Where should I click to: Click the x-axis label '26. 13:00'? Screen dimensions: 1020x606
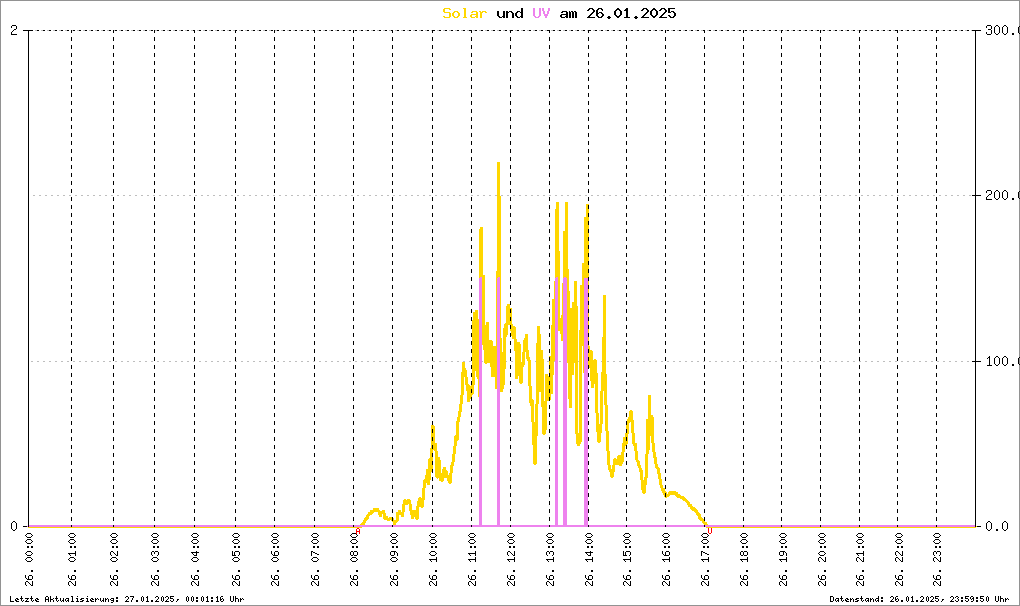(550, 560)
